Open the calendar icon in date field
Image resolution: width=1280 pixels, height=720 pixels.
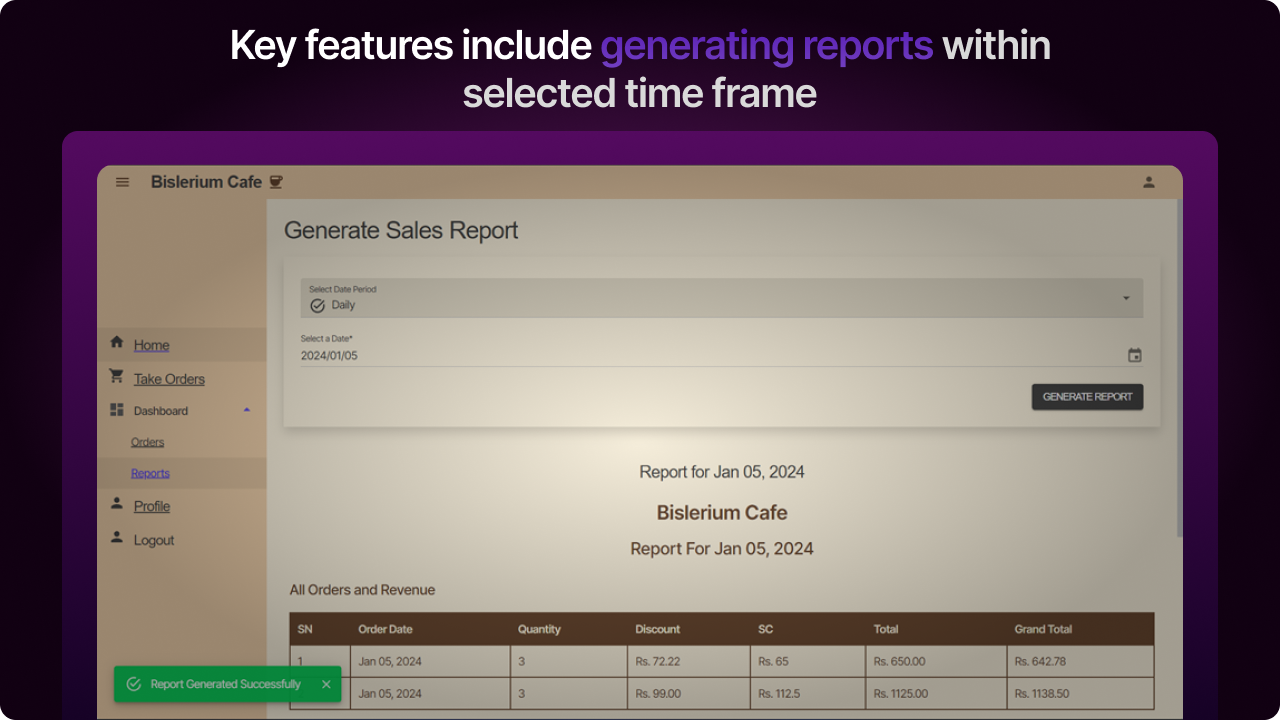pyautogui.click(x=1135, y=354)
